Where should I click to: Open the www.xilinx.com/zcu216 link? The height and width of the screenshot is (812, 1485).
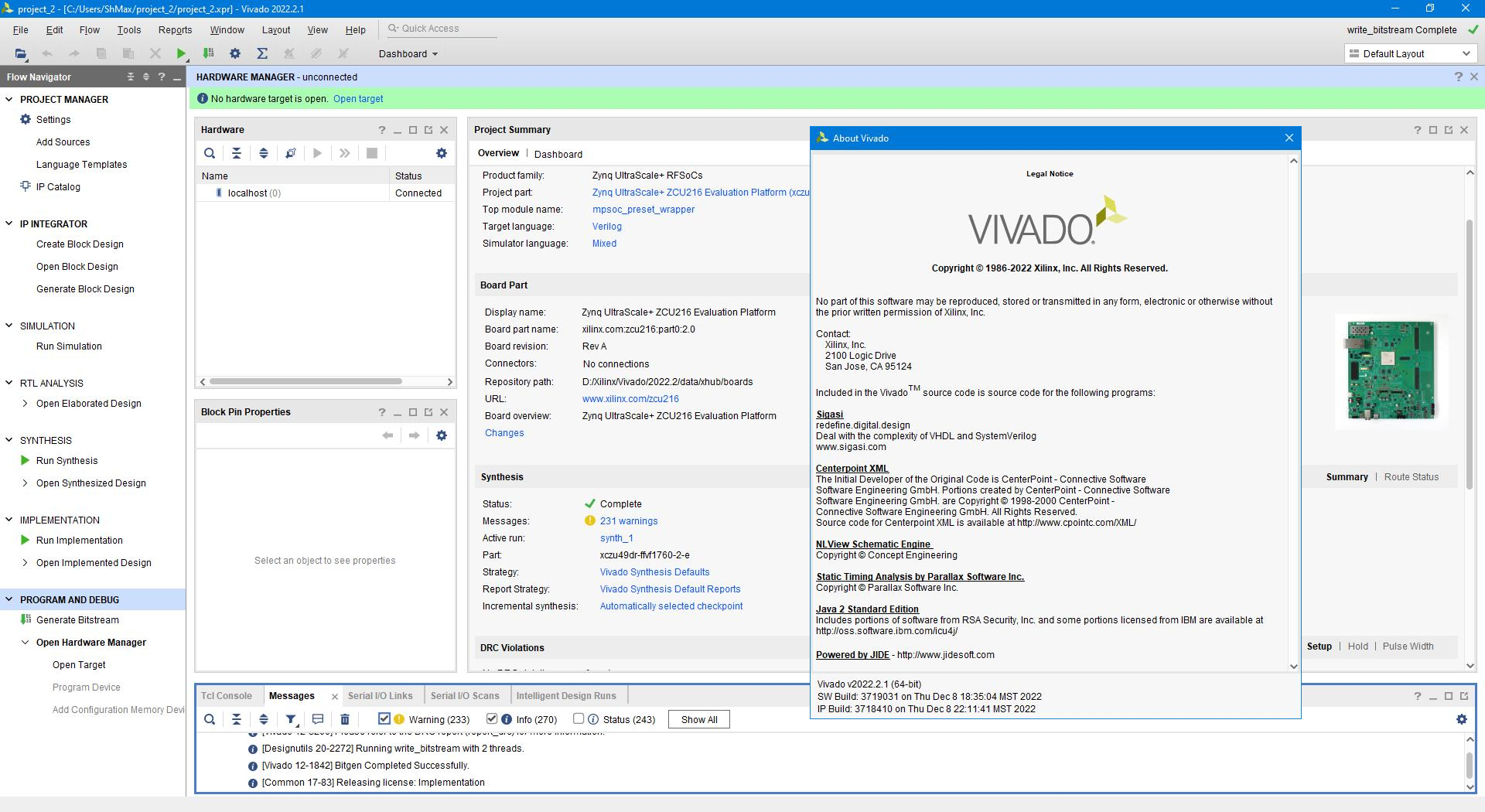(x=630, y=399)
